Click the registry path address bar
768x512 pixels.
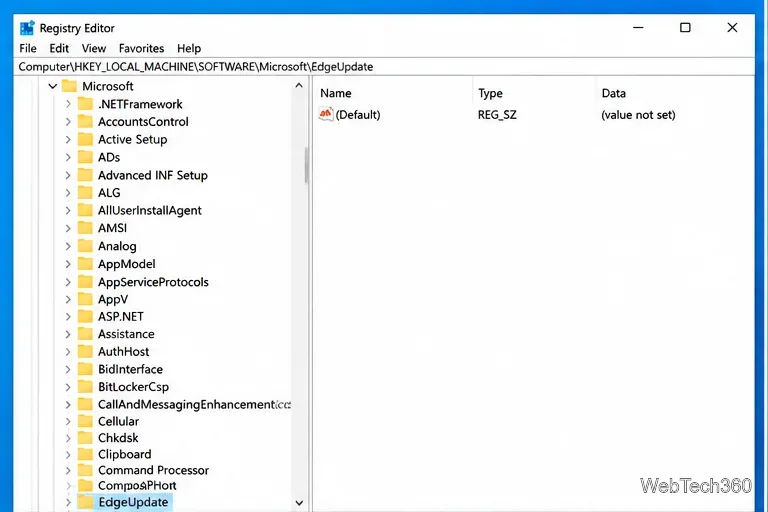click(x=384, y=67)
